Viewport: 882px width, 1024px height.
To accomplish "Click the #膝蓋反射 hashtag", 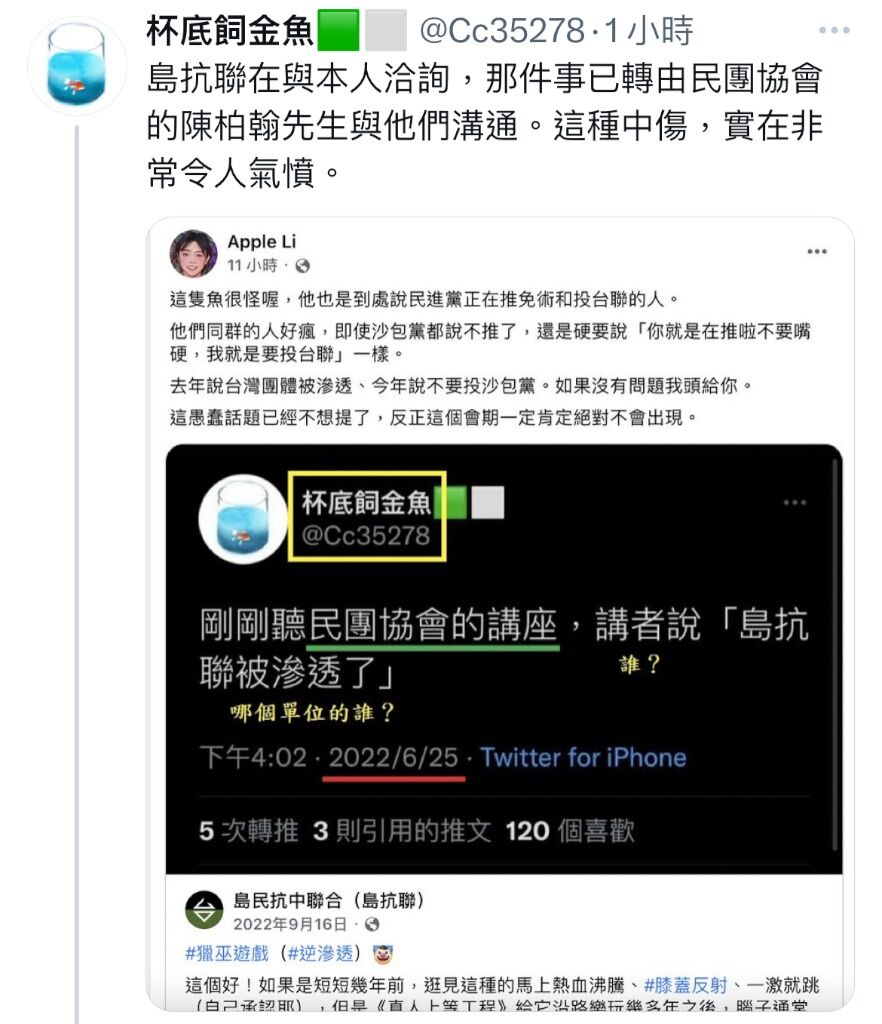I will 685,985.
